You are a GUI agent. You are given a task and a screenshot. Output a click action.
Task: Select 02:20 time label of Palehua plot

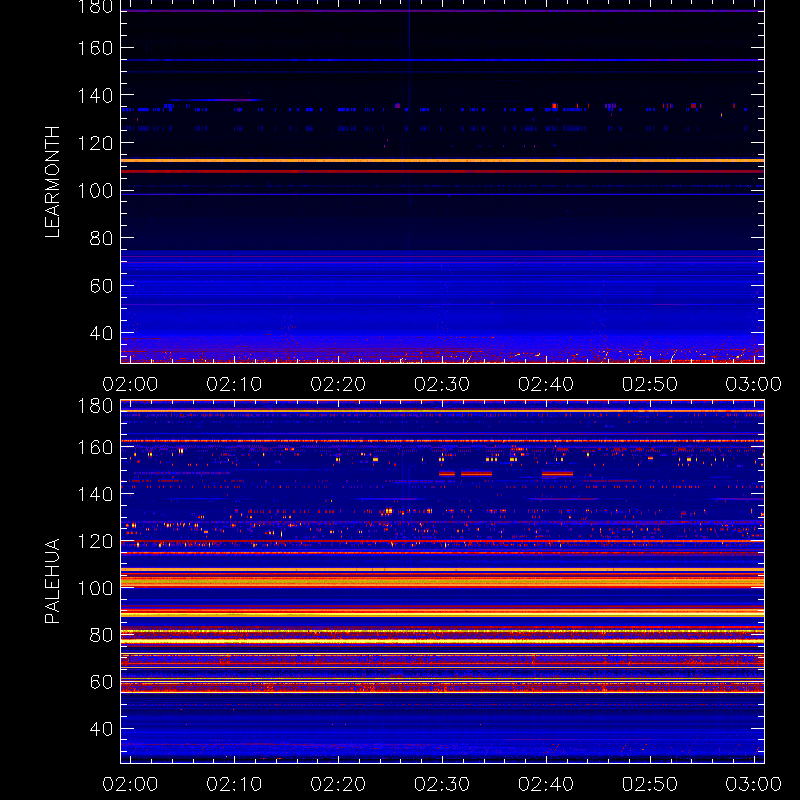click(x=338, y=784)
